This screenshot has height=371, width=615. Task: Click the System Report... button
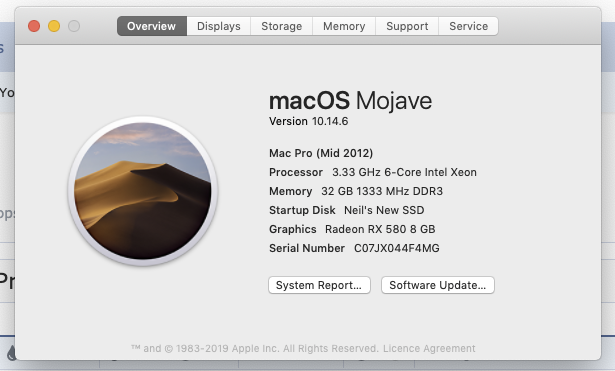pos(319,285)
